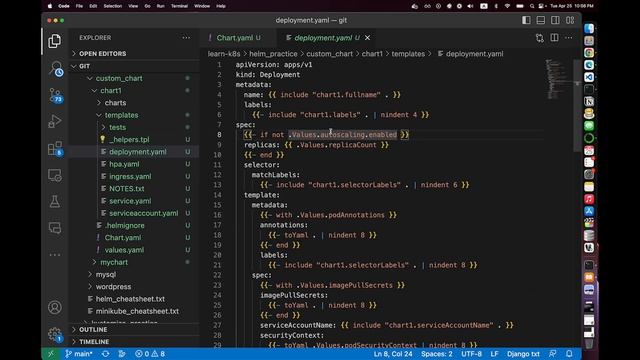Open Explorer panel more actions ellipsis
Screen dimensions: 640x360
186,38
